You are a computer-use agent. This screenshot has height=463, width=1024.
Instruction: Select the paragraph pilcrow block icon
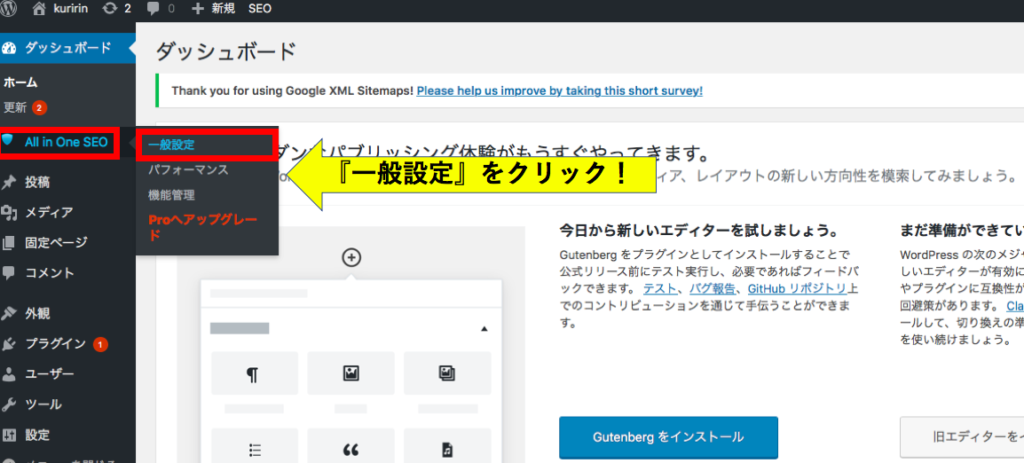pyautogui.click(x=255, y=374)
